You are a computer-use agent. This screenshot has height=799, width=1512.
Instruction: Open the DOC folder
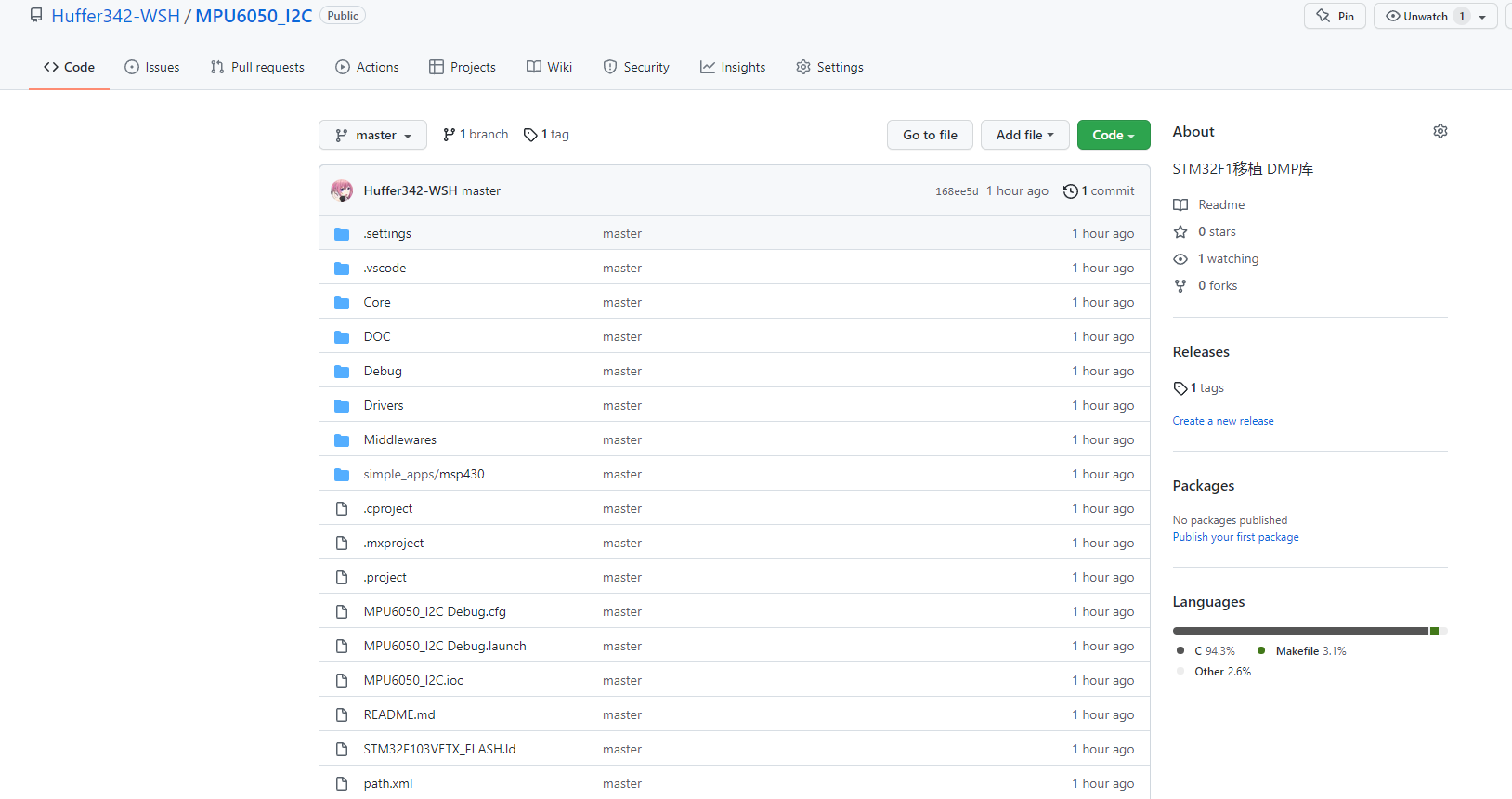click(377, 336)
